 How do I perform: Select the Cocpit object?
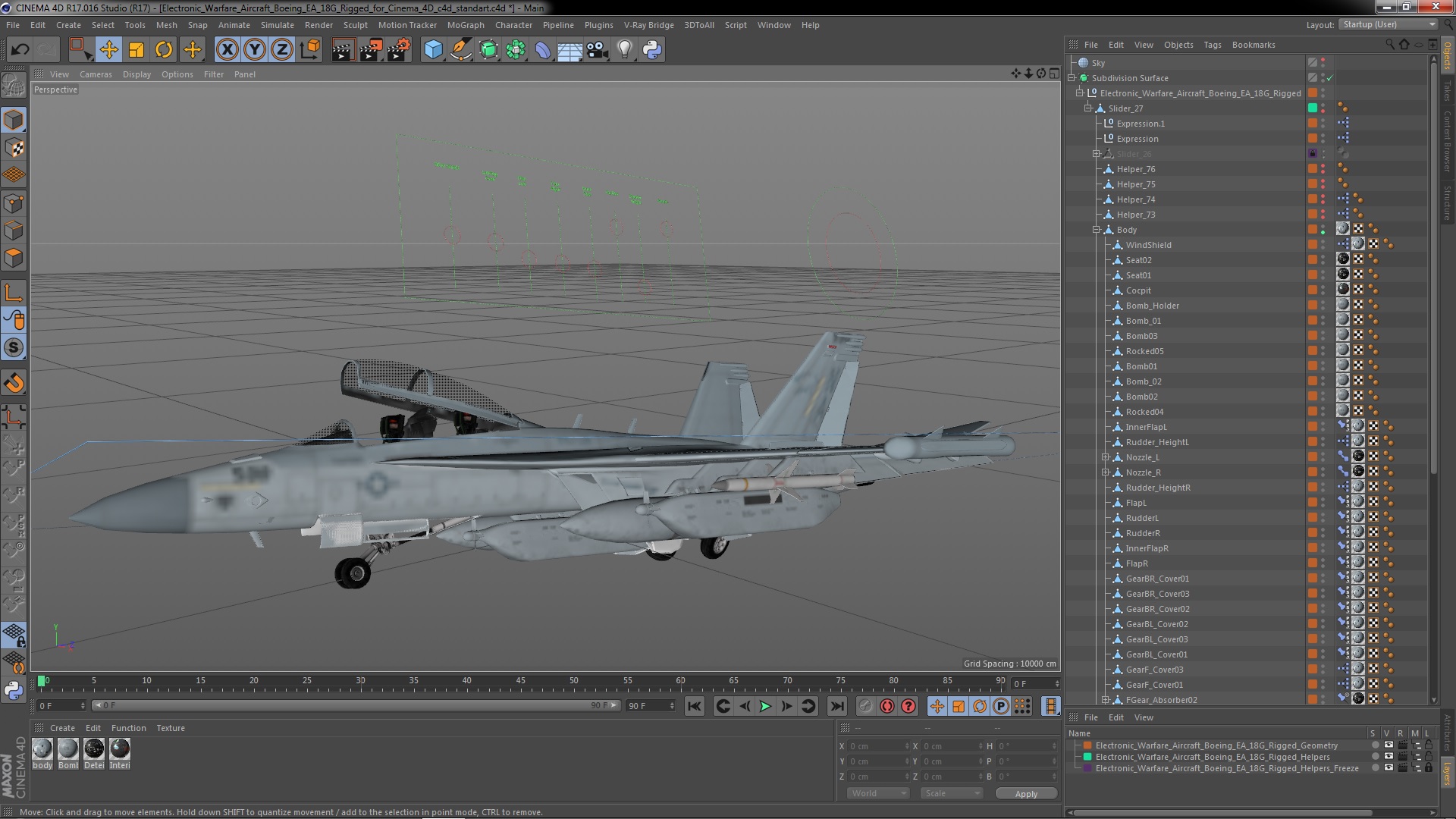point(1138,290)
